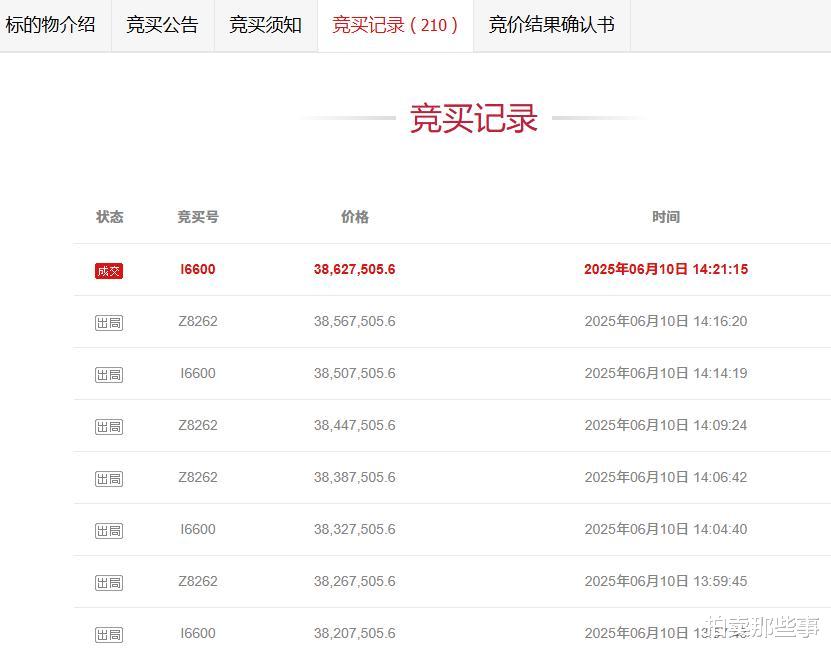Screen dimensions: 831x653
Task: Click bidder I6600 in the 14:14:19 row
Action: [198, 373]
